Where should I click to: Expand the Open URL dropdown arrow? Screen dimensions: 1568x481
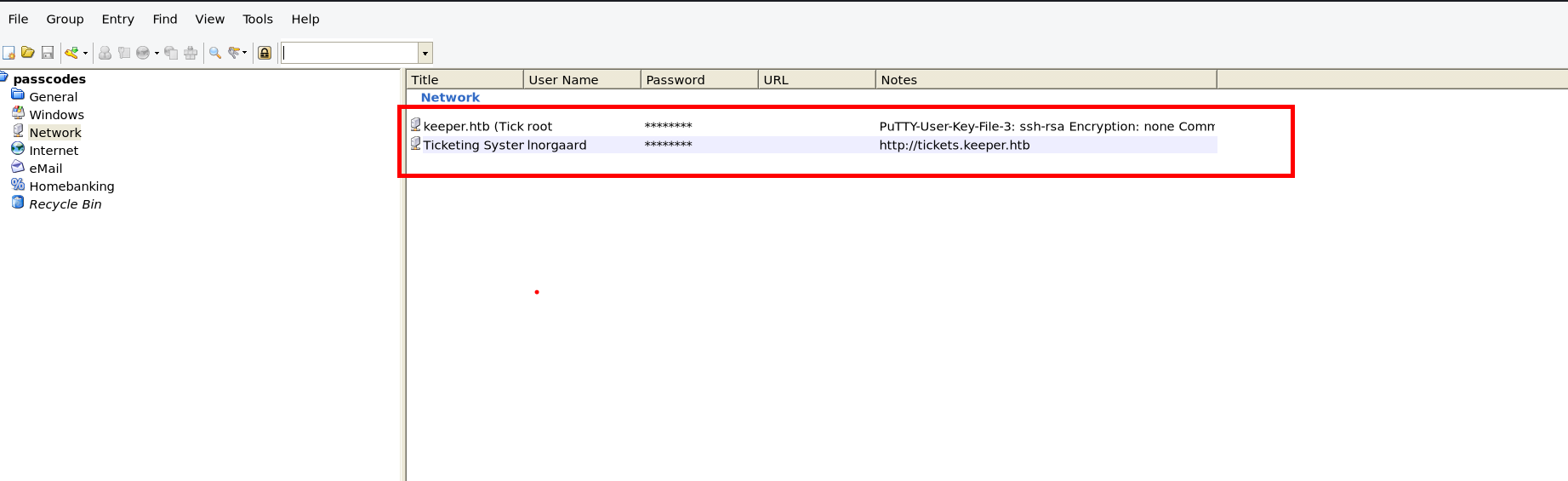point(157,53)
